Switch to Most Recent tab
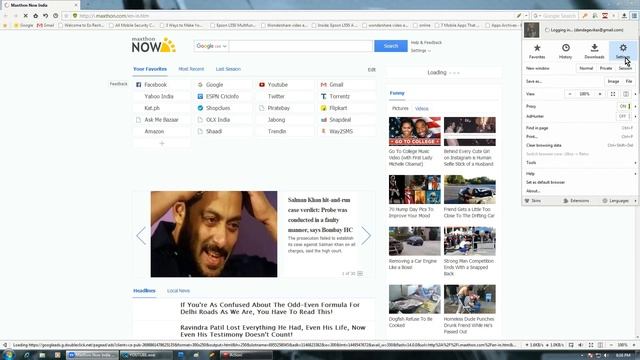The width and height of the screenshot is (640, 360). tap(191, 69)
